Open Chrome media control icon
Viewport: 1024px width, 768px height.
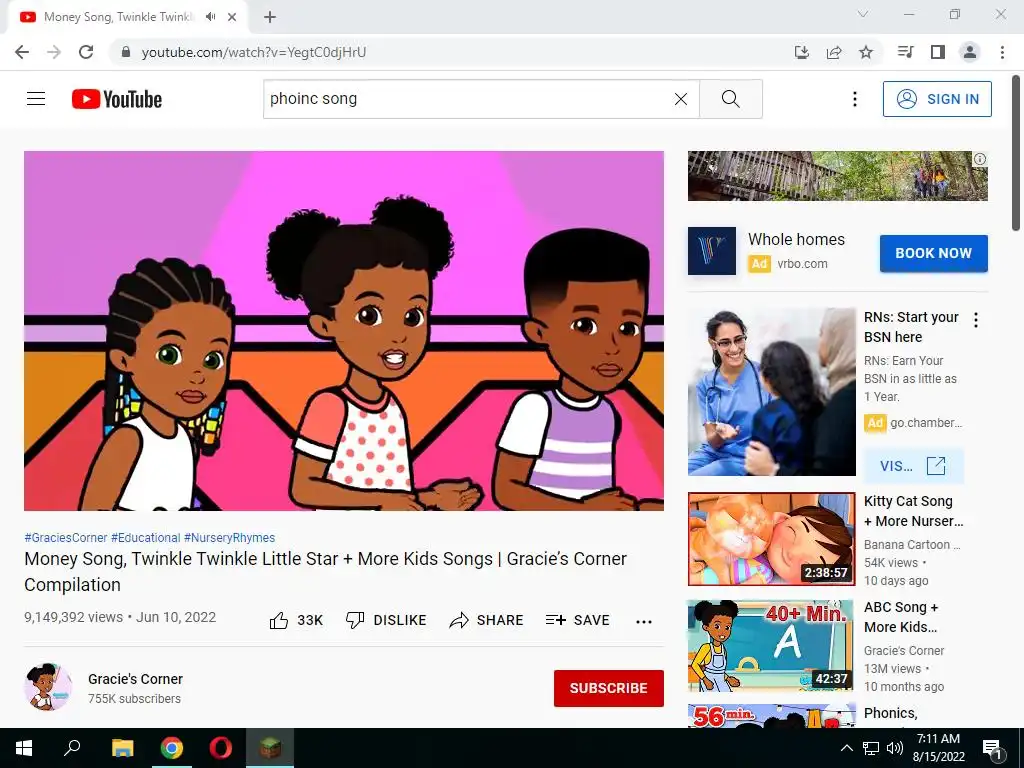(905, 52)
